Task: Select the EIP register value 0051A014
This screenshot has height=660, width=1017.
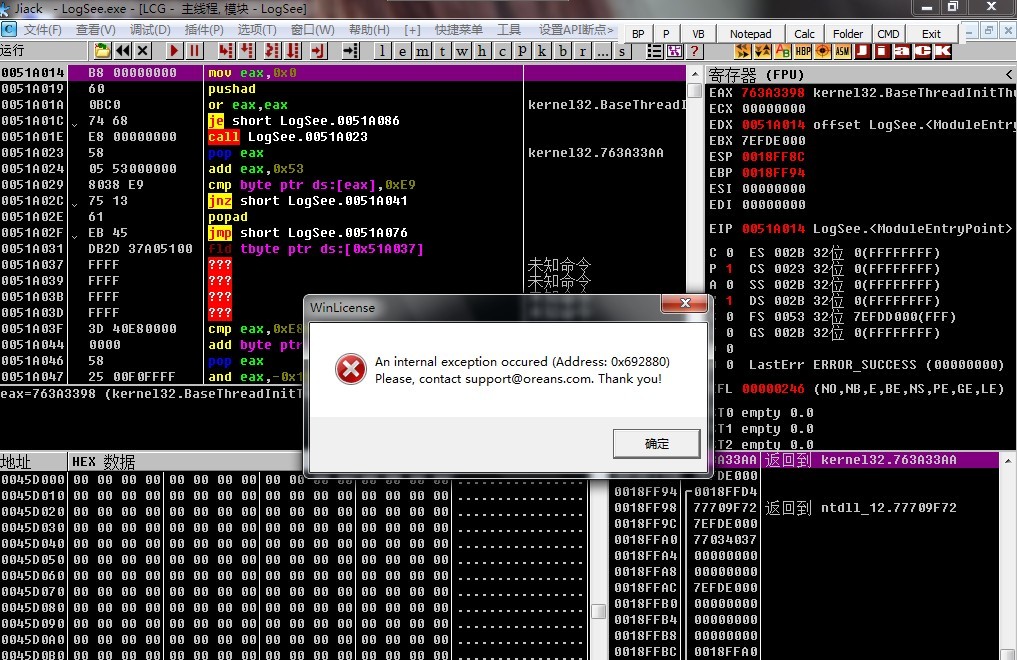Action: 773,229
